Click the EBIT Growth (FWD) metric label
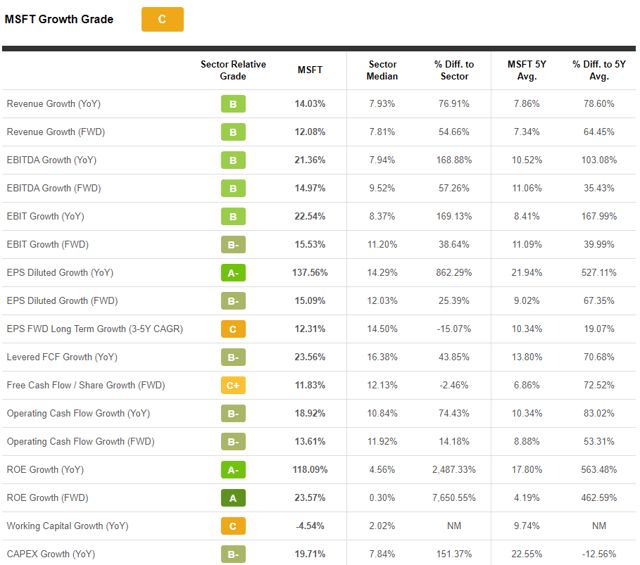The image size is (640, 565). pyautogui.click(x=46, y=244)
